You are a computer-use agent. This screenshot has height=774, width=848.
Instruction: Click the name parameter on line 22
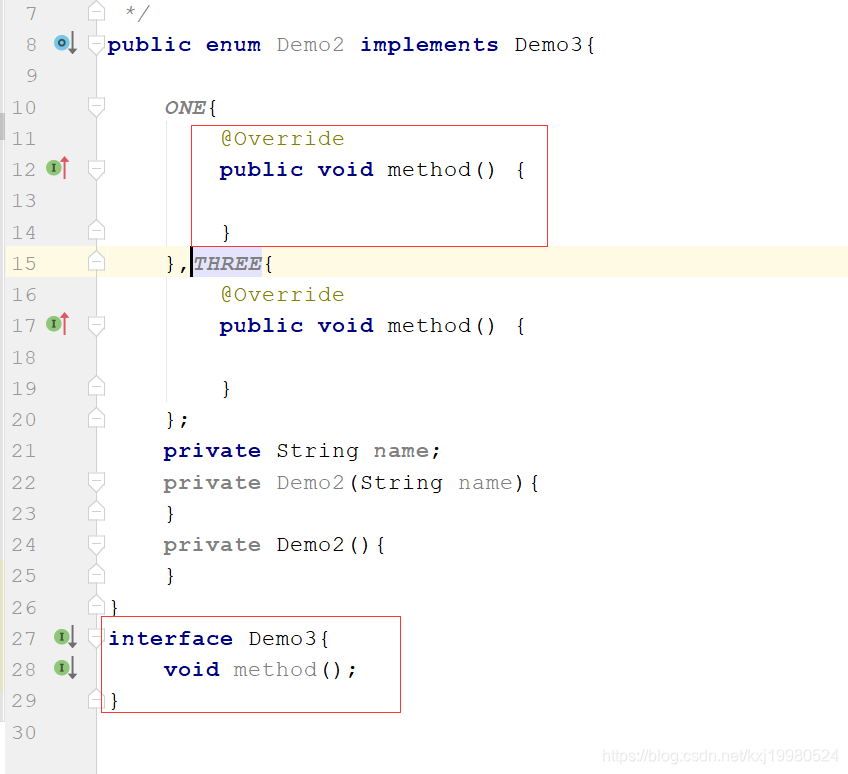pyautogui.click(x=485, y=482)
